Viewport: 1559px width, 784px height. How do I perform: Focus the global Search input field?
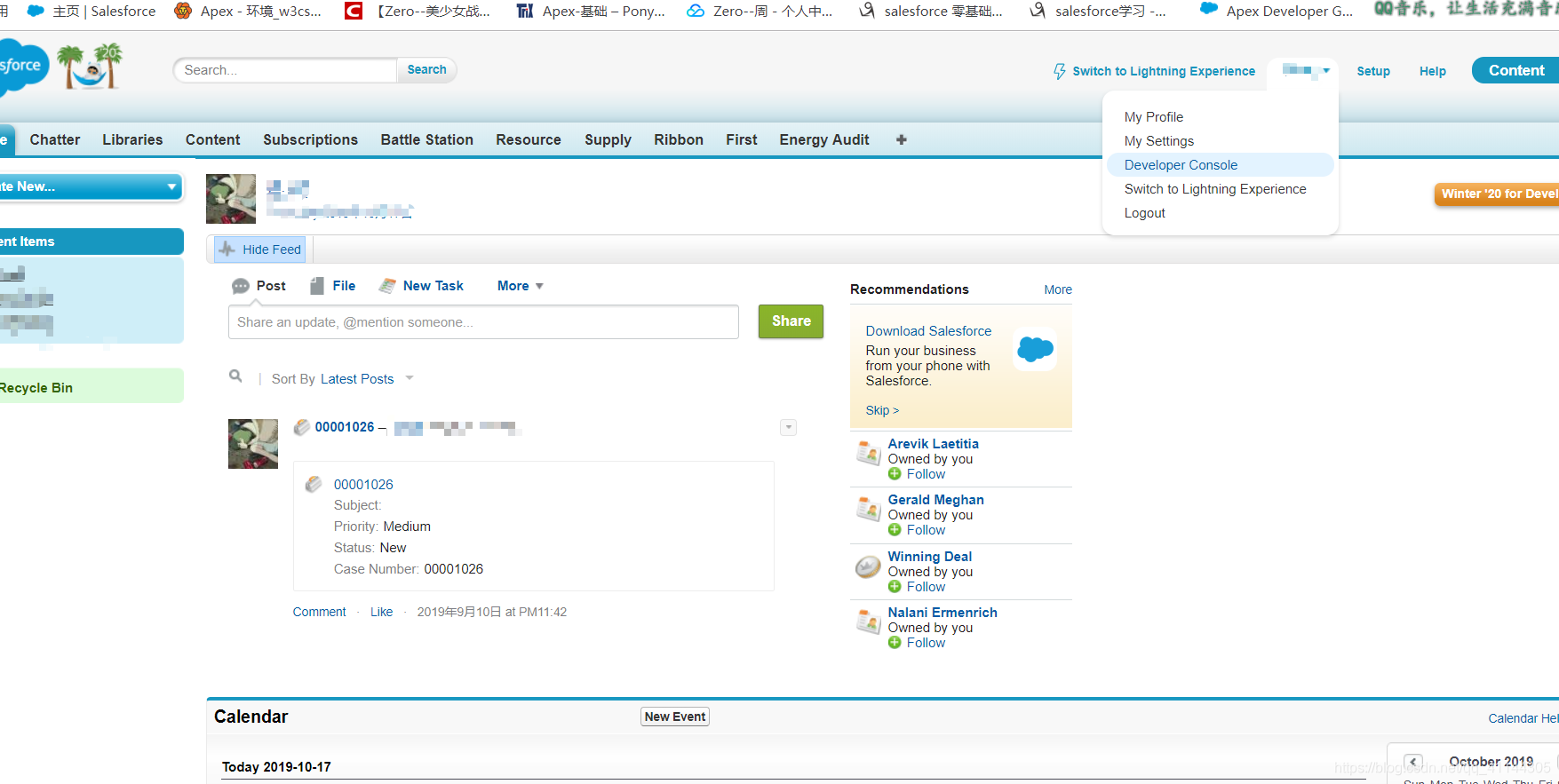click(285, 70)
